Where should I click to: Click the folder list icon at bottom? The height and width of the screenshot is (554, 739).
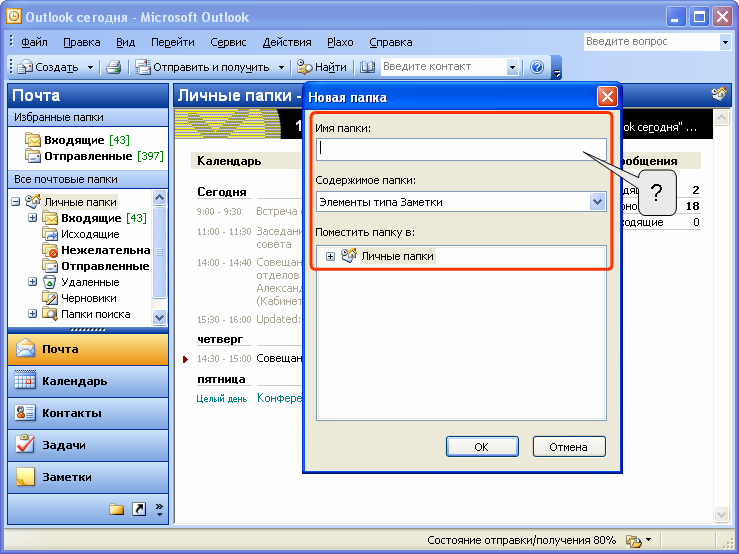tap(116, 509)
